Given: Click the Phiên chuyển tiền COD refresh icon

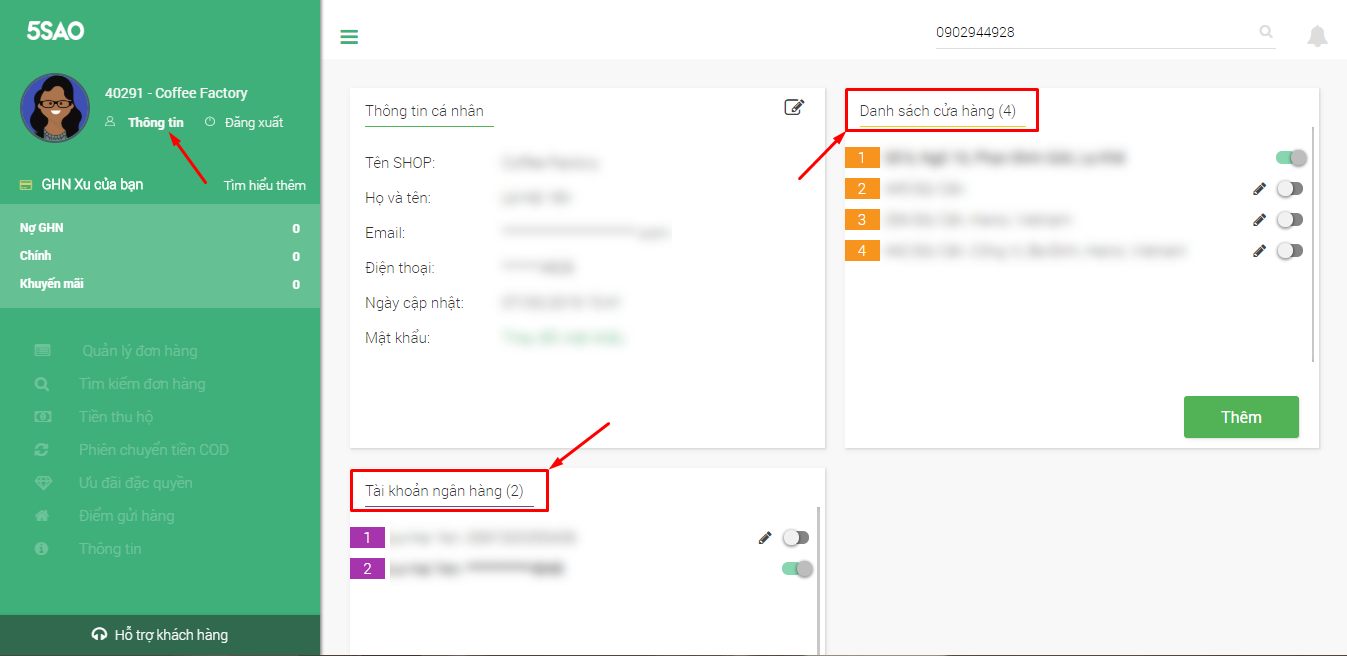Looking at the screenshot, I should tap(41, 450).
